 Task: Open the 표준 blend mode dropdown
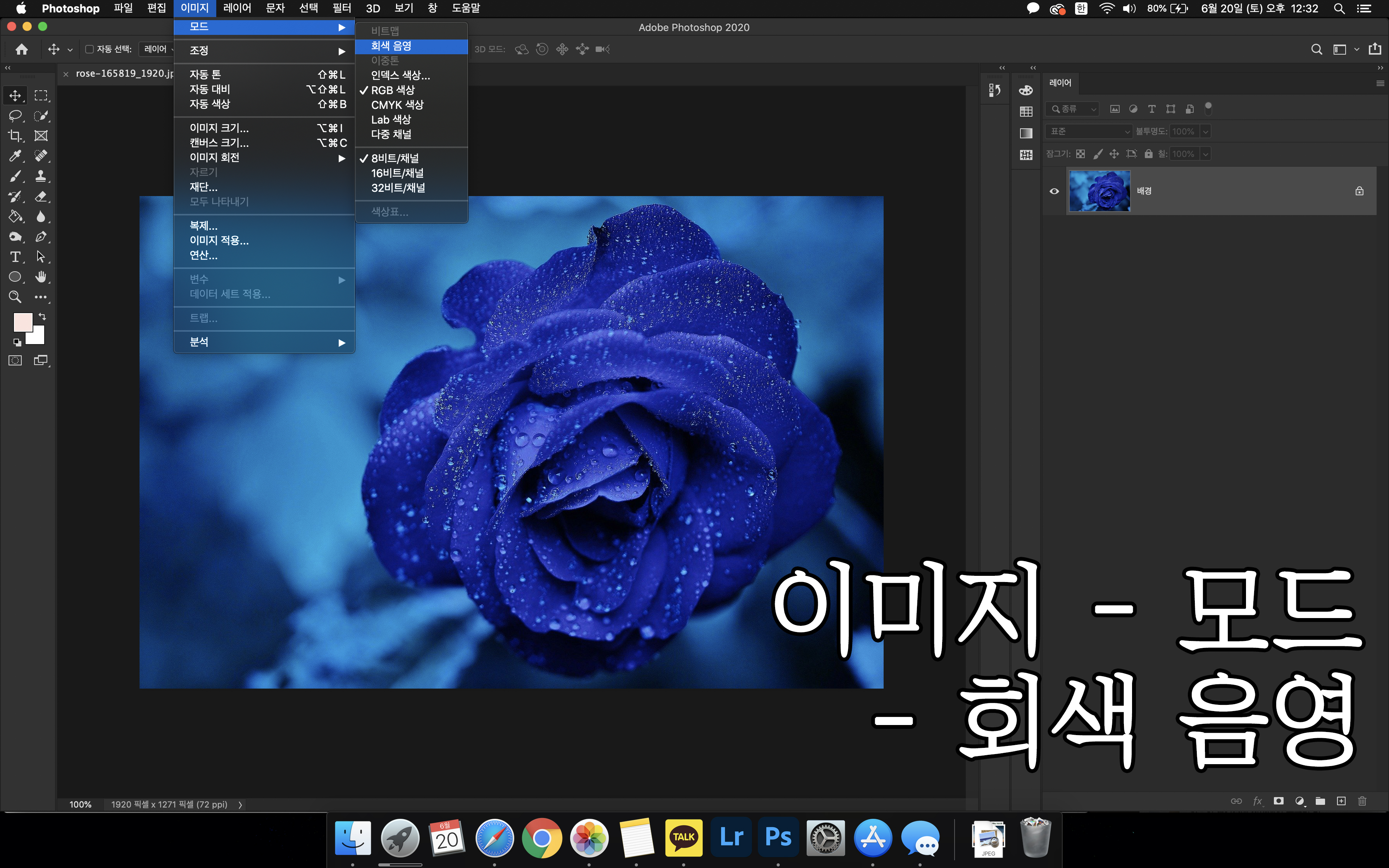pos(1088,131)
